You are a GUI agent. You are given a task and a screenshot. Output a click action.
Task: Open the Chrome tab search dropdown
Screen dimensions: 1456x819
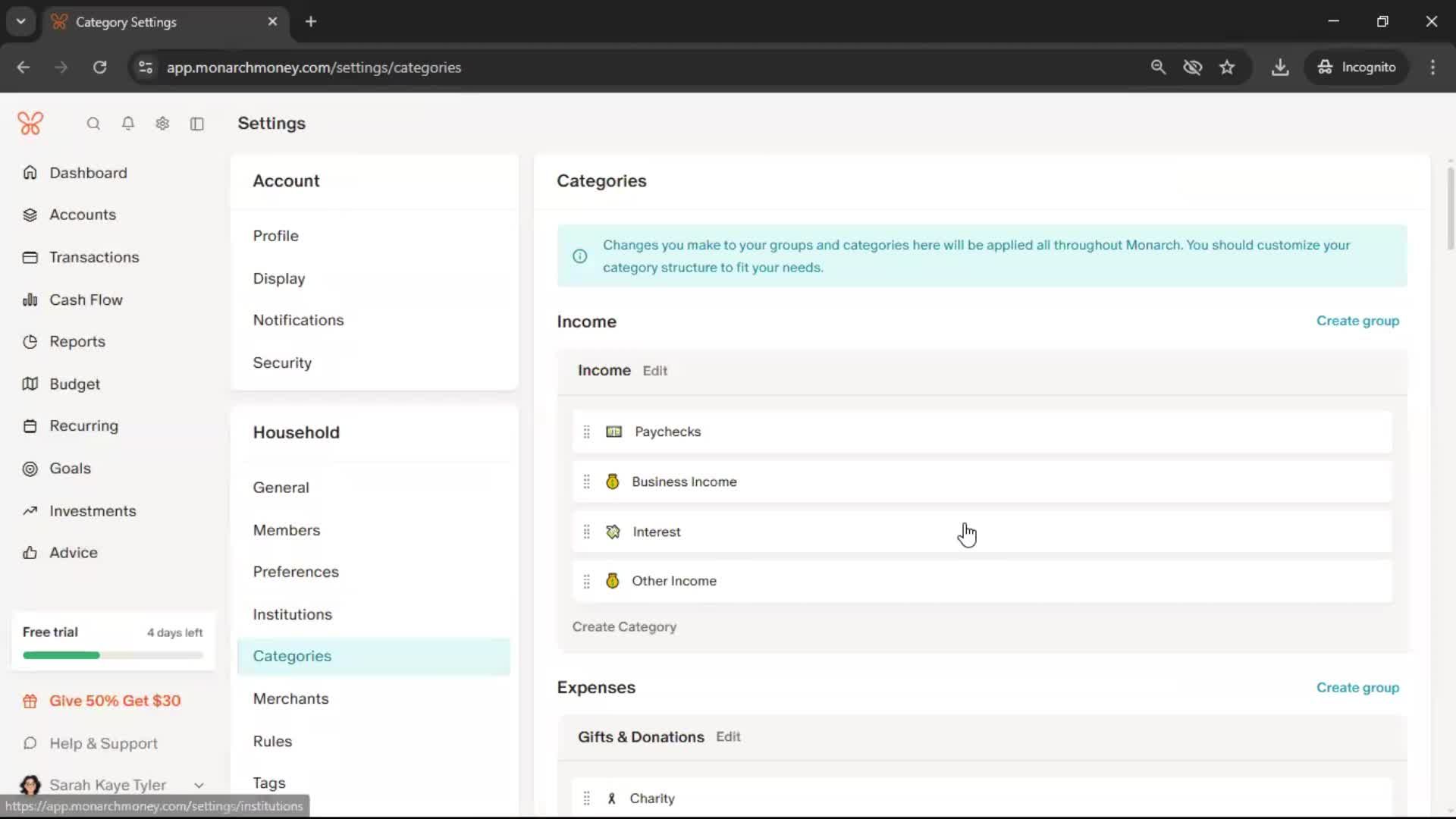point(21,21)
